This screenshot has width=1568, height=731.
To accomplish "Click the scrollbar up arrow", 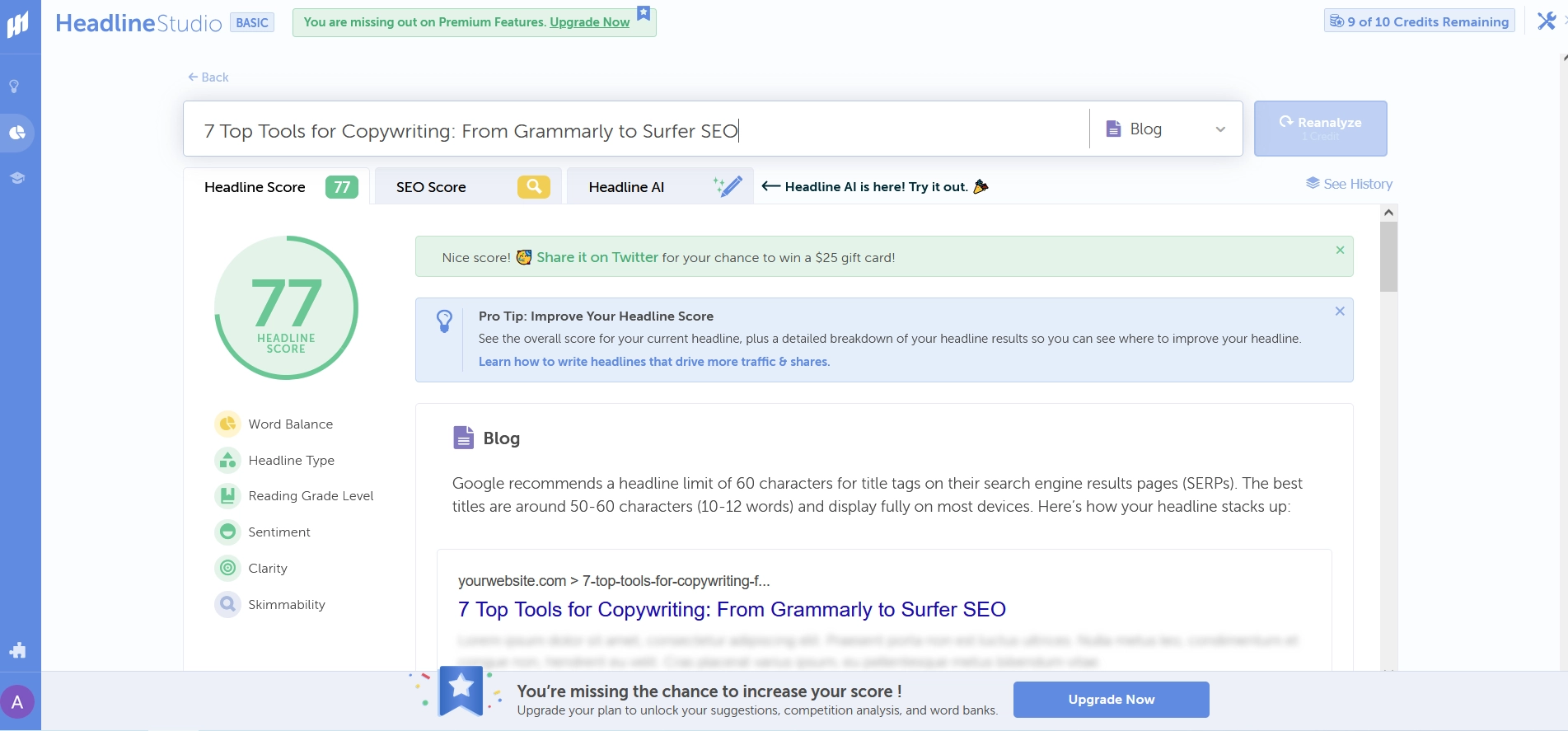I will tap(1388, 213).
